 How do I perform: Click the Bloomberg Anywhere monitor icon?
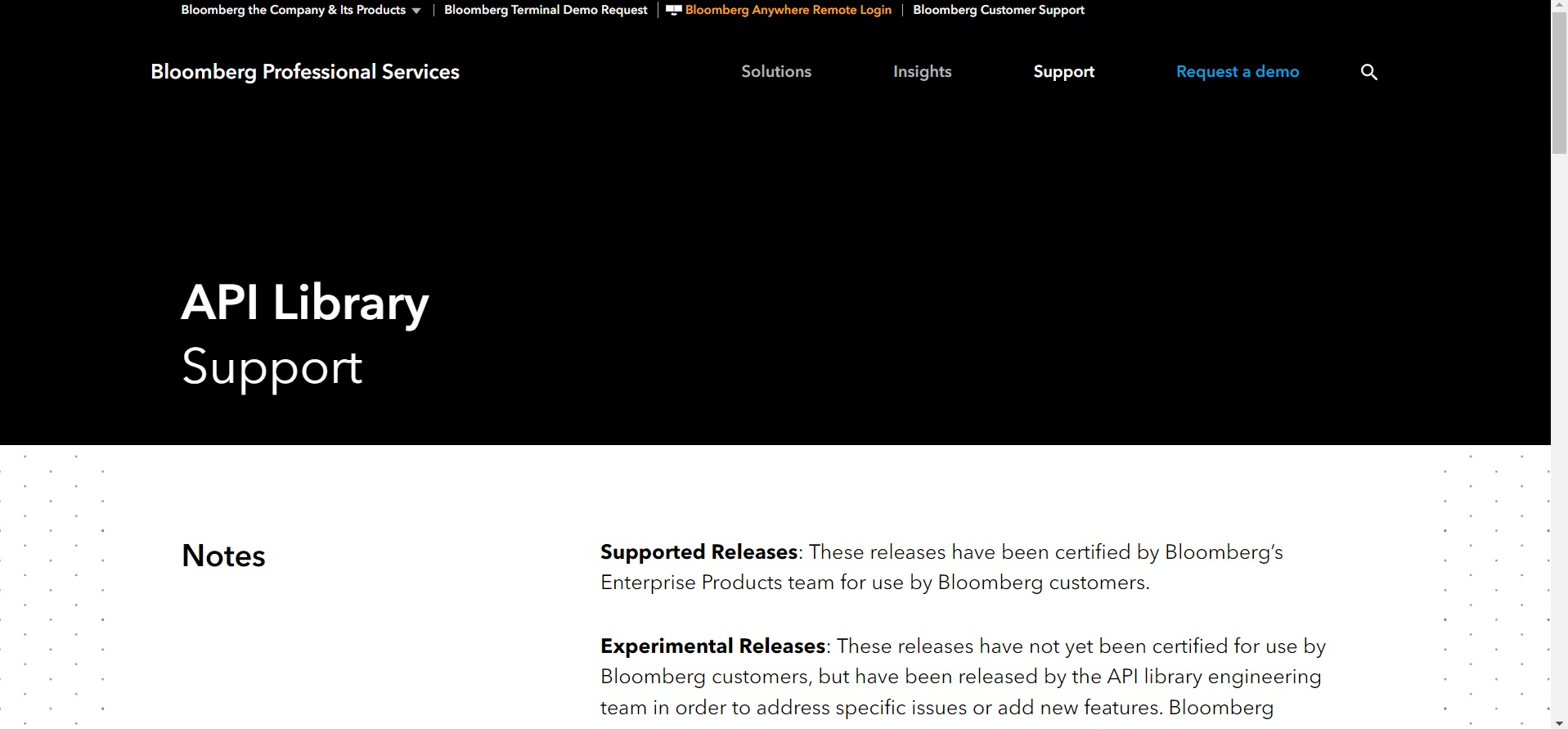(x=674, y=10)
